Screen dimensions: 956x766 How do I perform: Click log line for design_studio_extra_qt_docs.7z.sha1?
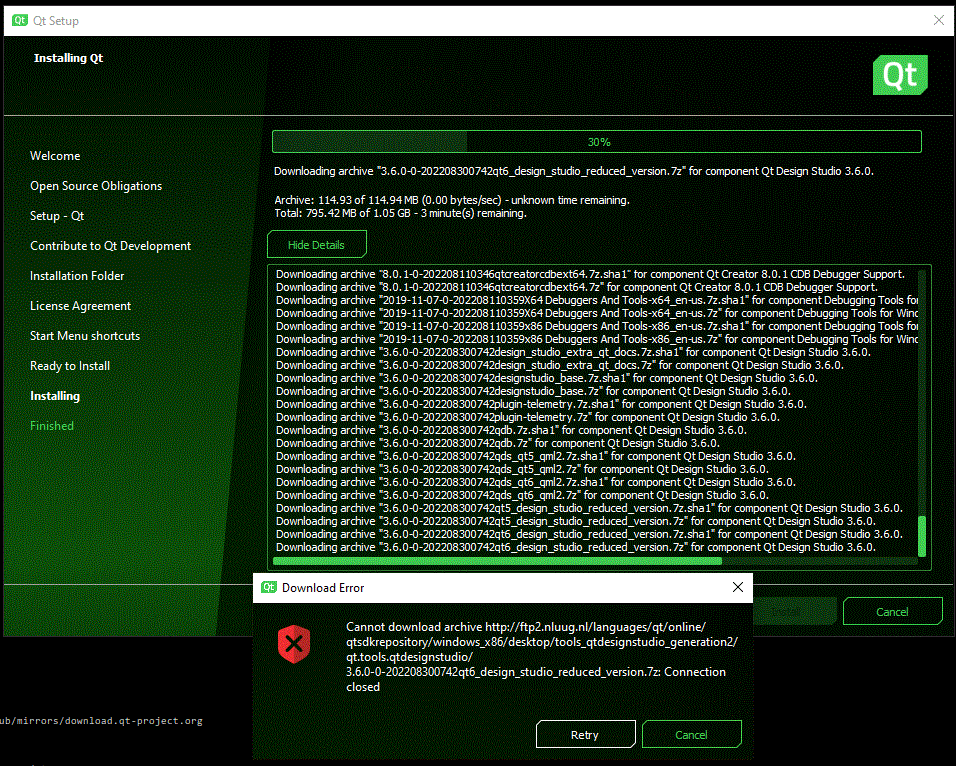pos(573,352)
